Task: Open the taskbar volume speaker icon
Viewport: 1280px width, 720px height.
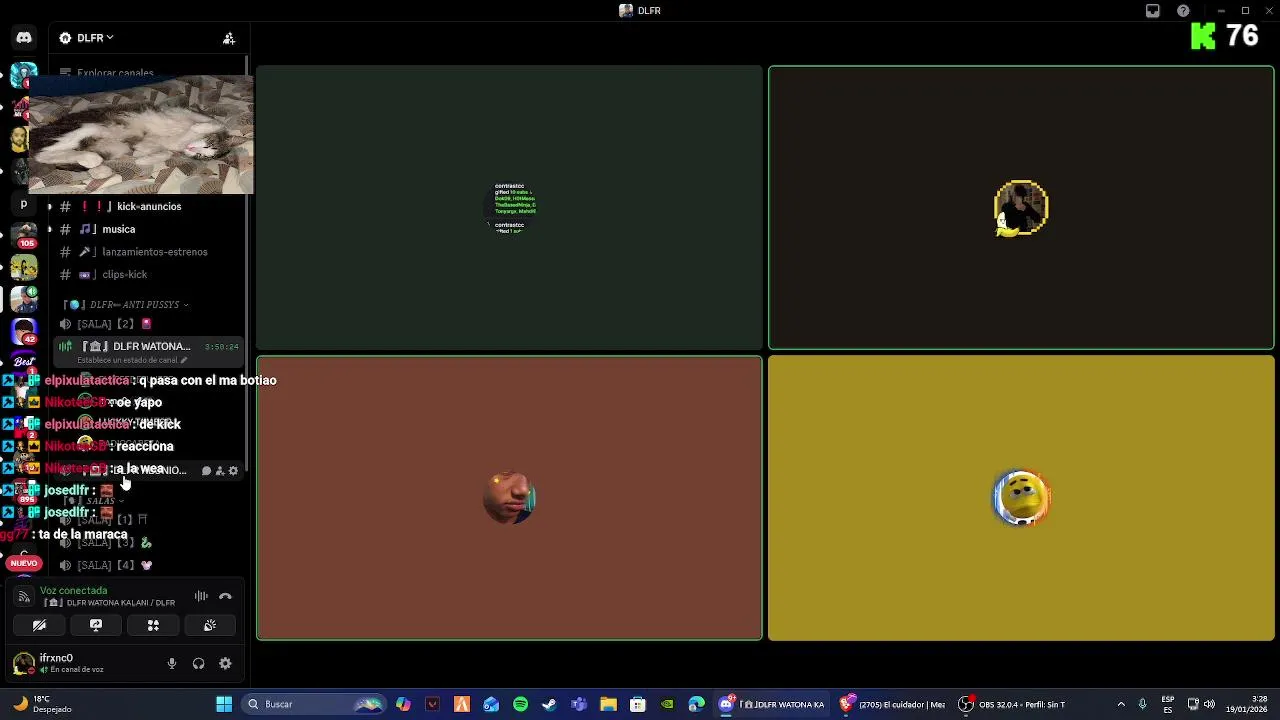Action: pyautogui.click(x=1209, y=704)
